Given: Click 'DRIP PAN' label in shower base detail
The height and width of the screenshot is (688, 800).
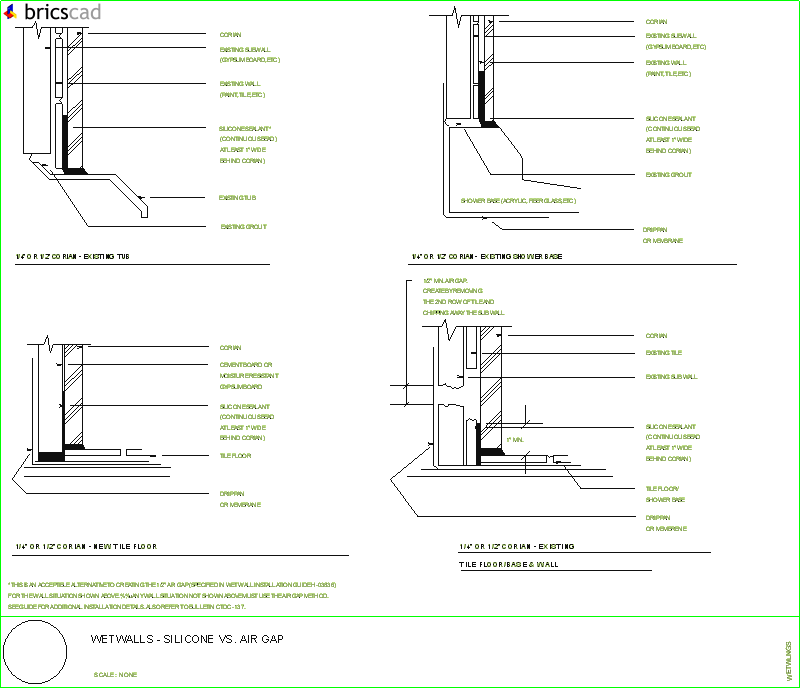Looking at the screenshot, I should (655, 230).
